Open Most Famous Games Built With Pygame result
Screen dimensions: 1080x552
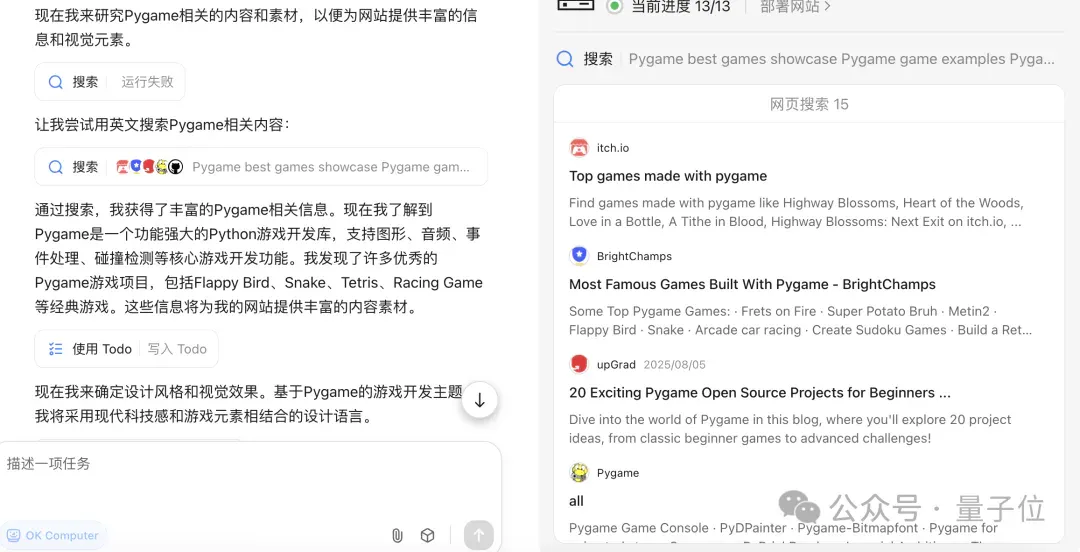click(752, 284)
